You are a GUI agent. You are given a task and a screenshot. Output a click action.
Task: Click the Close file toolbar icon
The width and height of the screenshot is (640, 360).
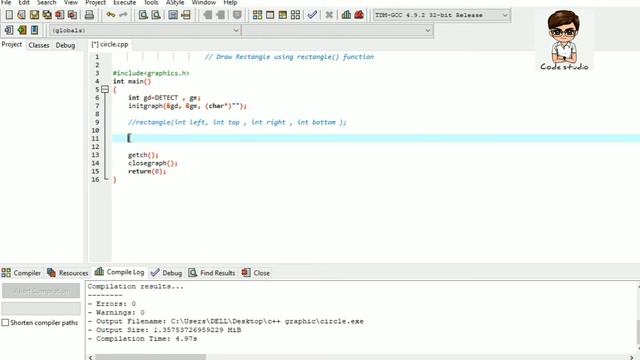coord(60,15)
